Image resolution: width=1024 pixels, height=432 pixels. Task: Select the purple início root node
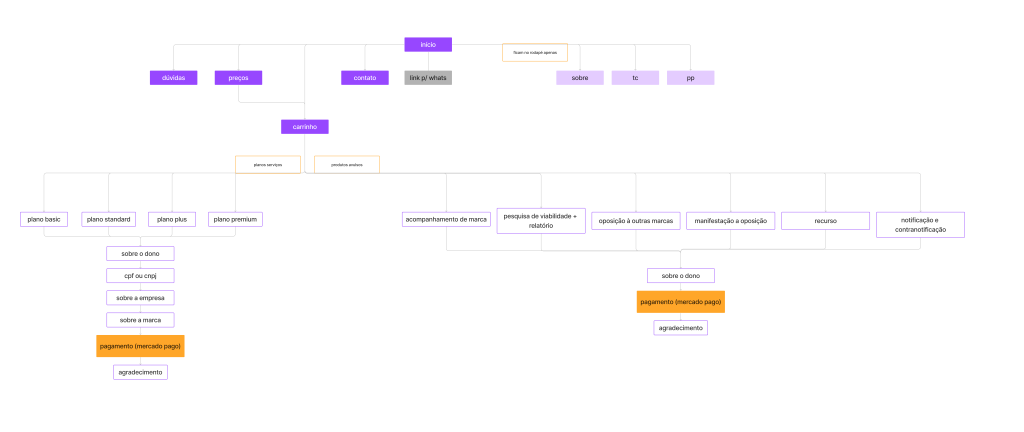[428, 44]
